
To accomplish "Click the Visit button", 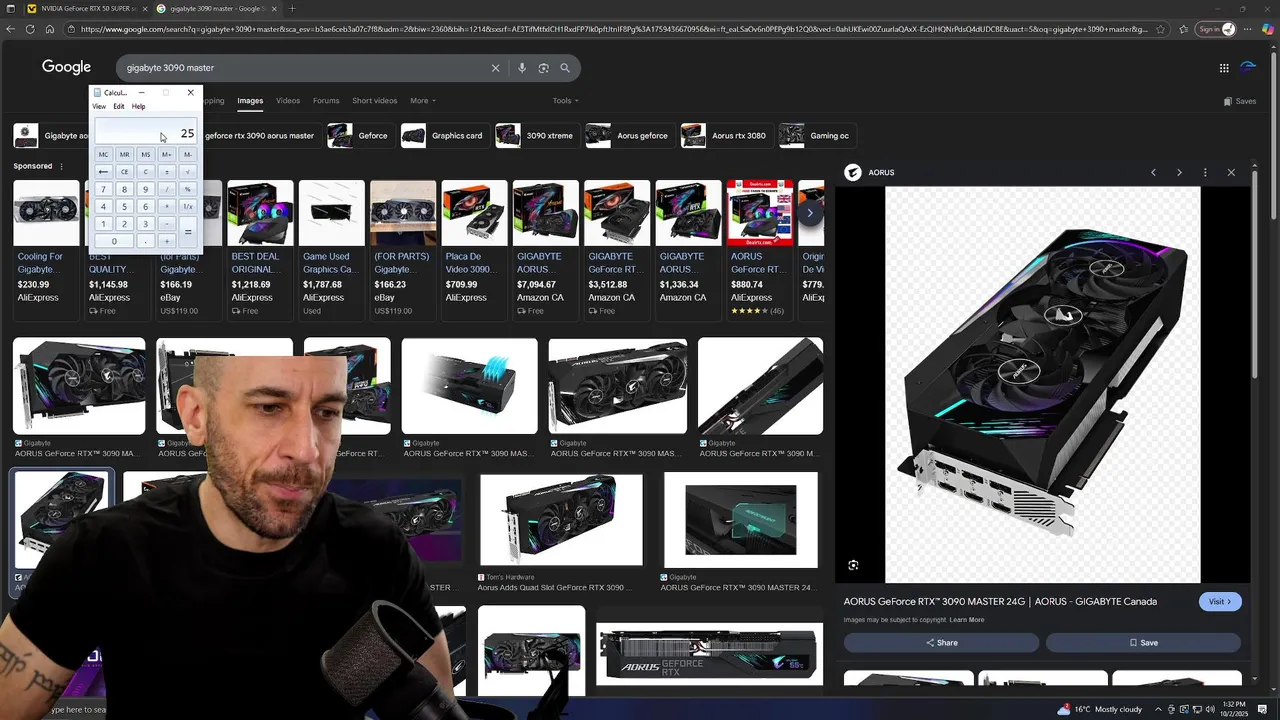I will [1220, 601].
